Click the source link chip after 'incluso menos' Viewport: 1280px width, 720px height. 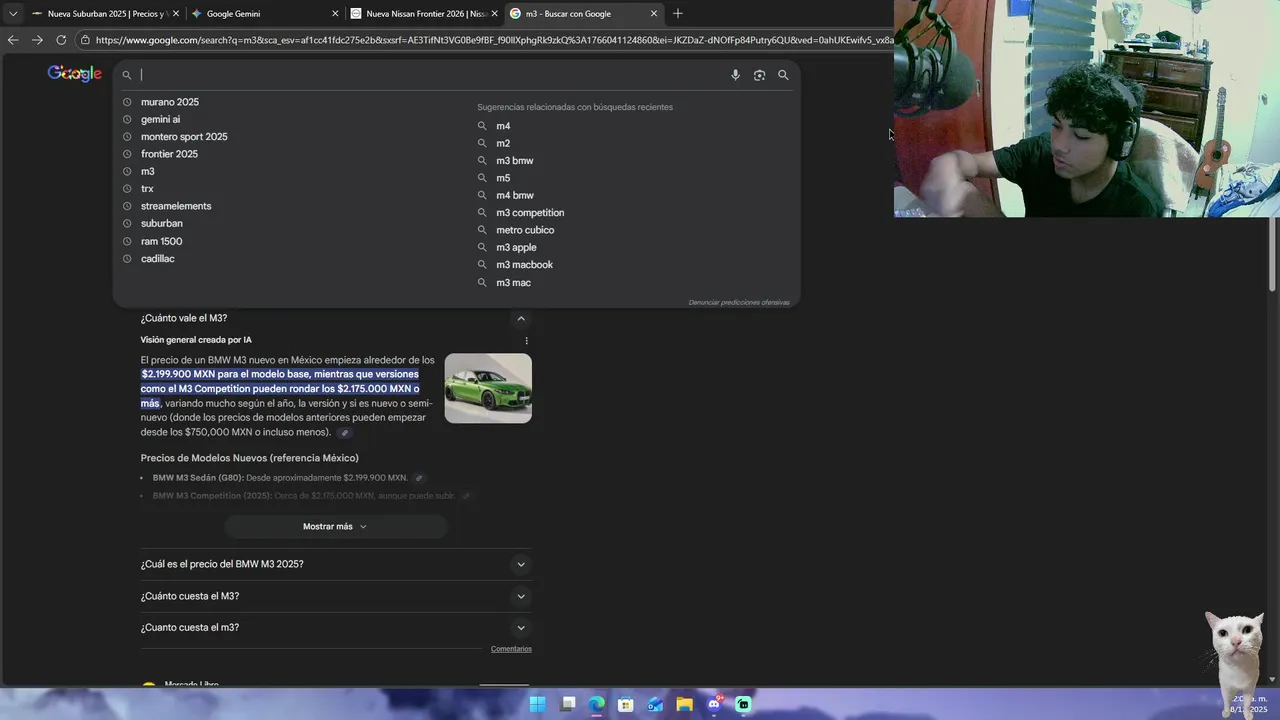tap(344, 433)
